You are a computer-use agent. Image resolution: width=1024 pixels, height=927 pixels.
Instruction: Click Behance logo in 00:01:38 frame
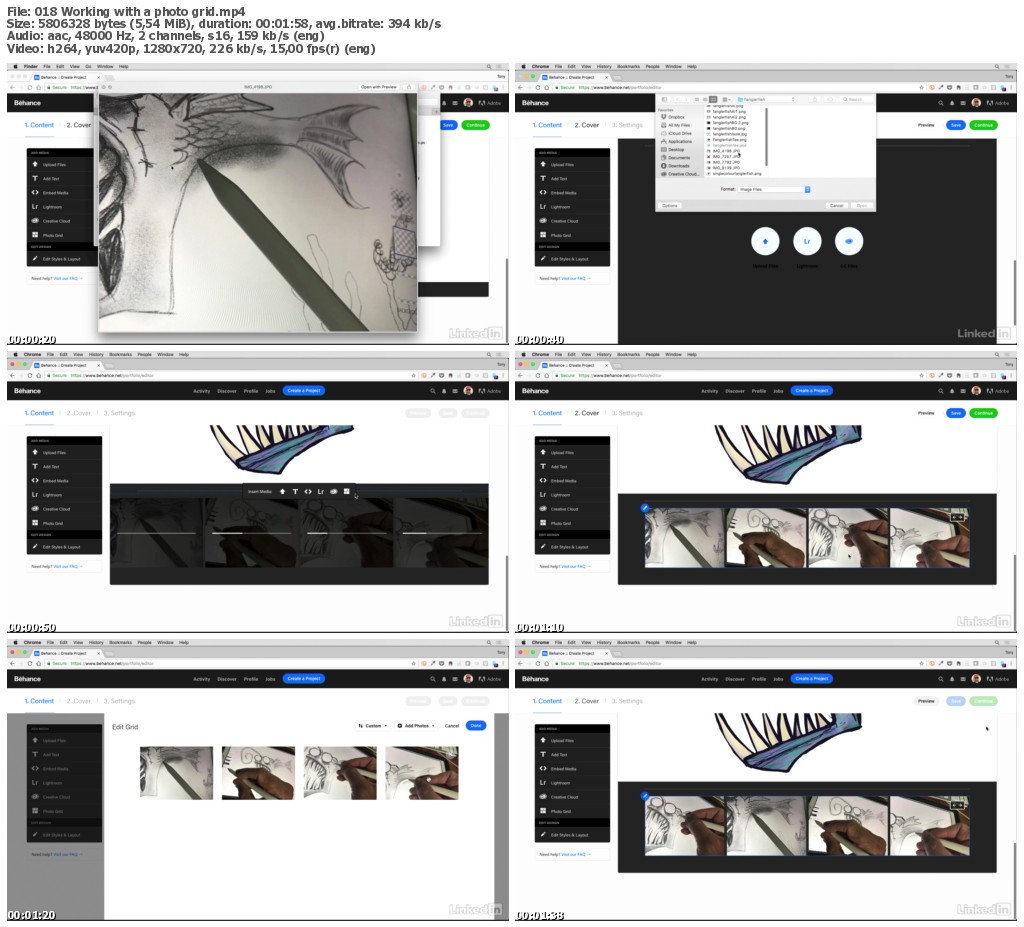(x=535, y=679)
